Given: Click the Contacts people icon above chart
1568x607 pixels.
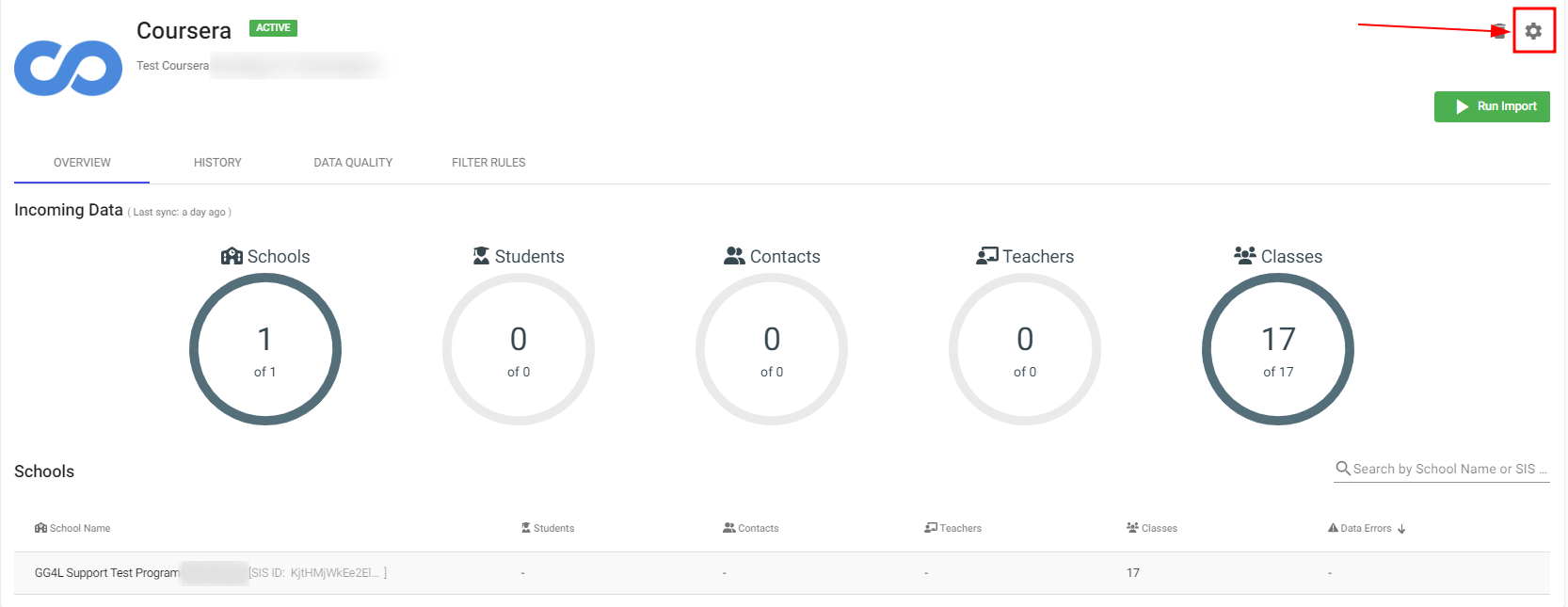Looking at the screenshot, I should [x=734, y=256].
